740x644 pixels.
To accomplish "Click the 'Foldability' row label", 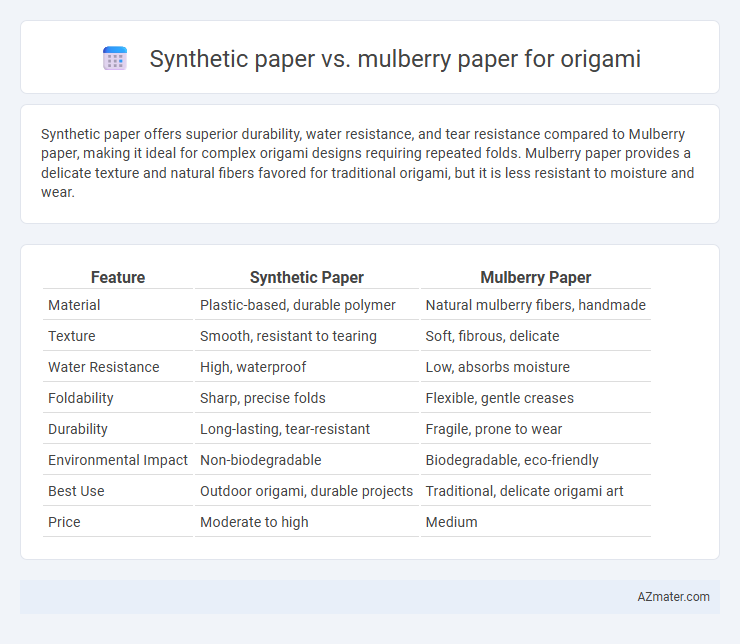I will [x=81, y=398].
